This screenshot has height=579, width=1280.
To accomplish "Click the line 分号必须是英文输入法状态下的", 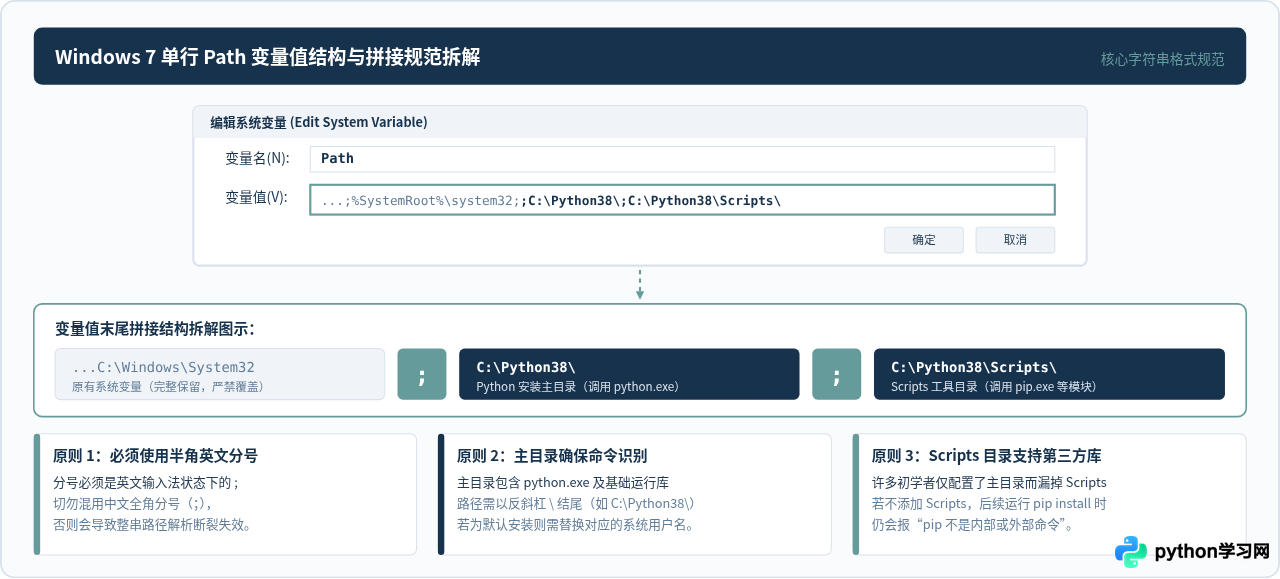I will coord(146,482).
